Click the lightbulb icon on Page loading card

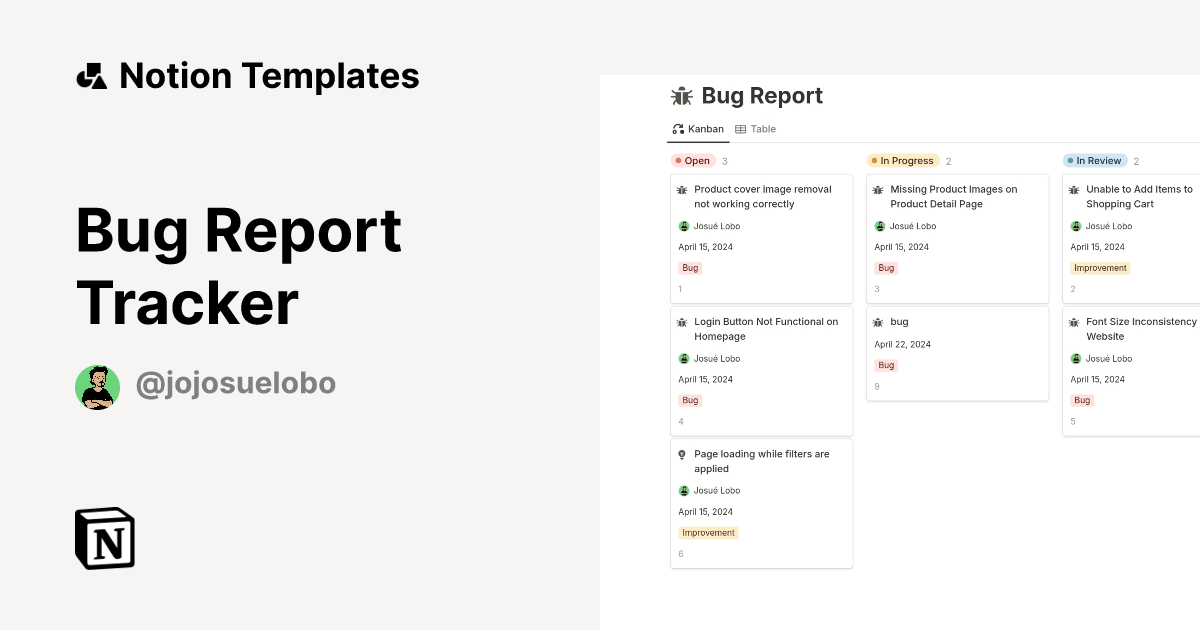(x=683, y=455)
